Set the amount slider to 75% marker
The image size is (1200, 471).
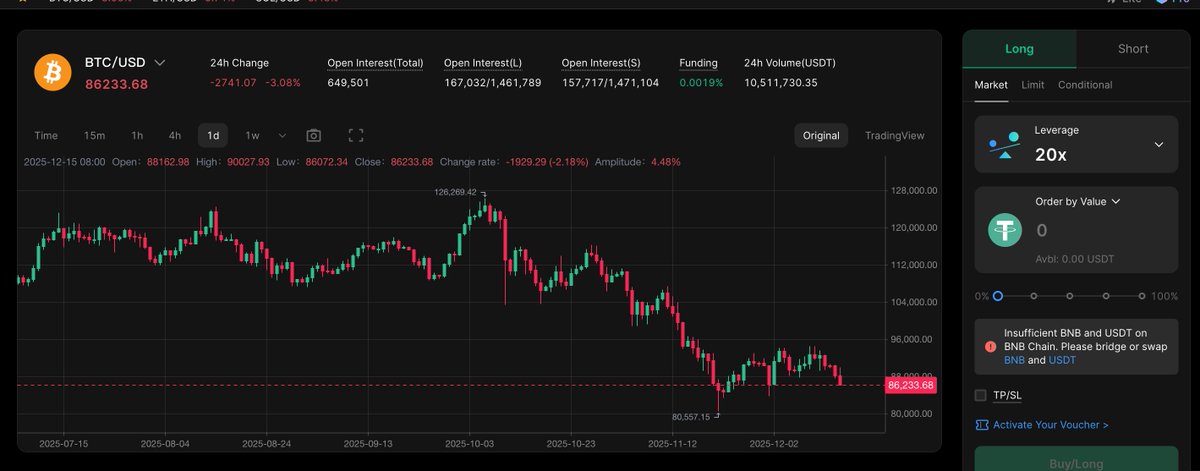(x=1106, y=296)
